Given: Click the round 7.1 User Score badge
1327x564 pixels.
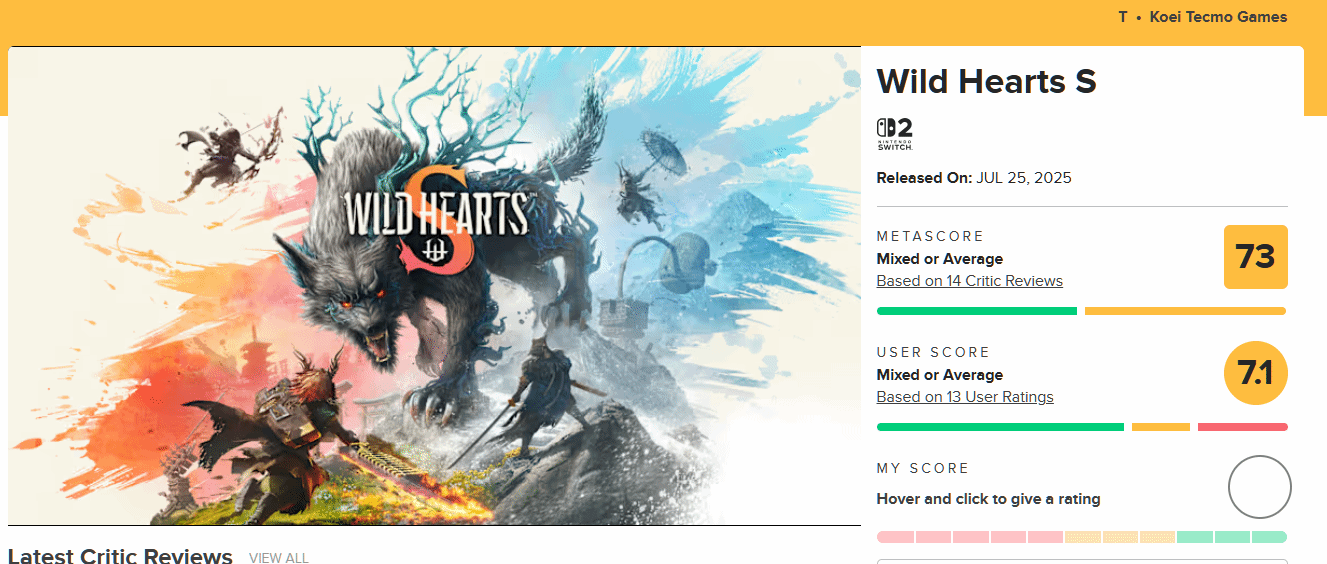Looking at the screenshot, I should [x=1255, y=374].
